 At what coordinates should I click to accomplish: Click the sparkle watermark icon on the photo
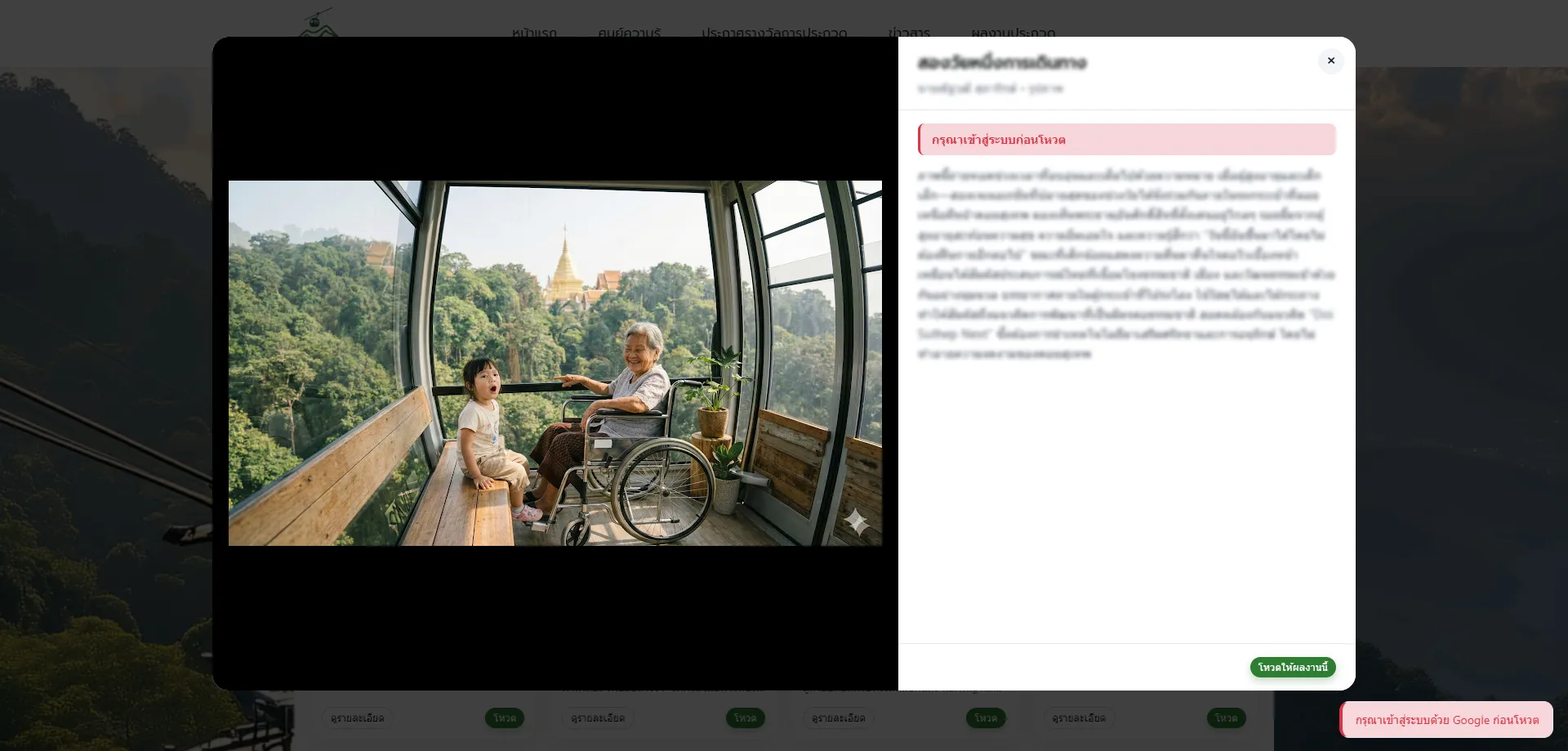(855, 521)
